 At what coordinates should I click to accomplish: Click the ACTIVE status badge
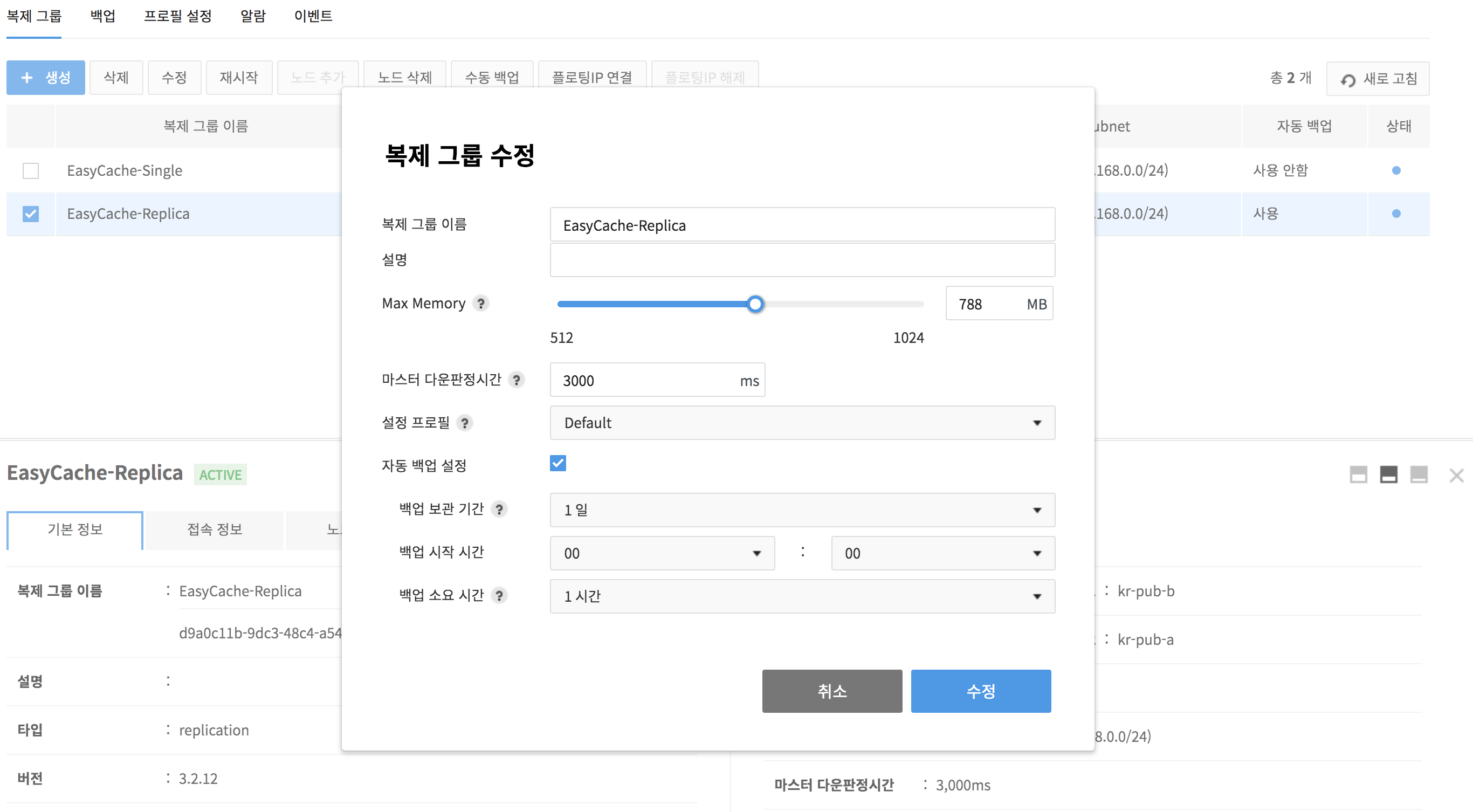[x=220, y=474]
